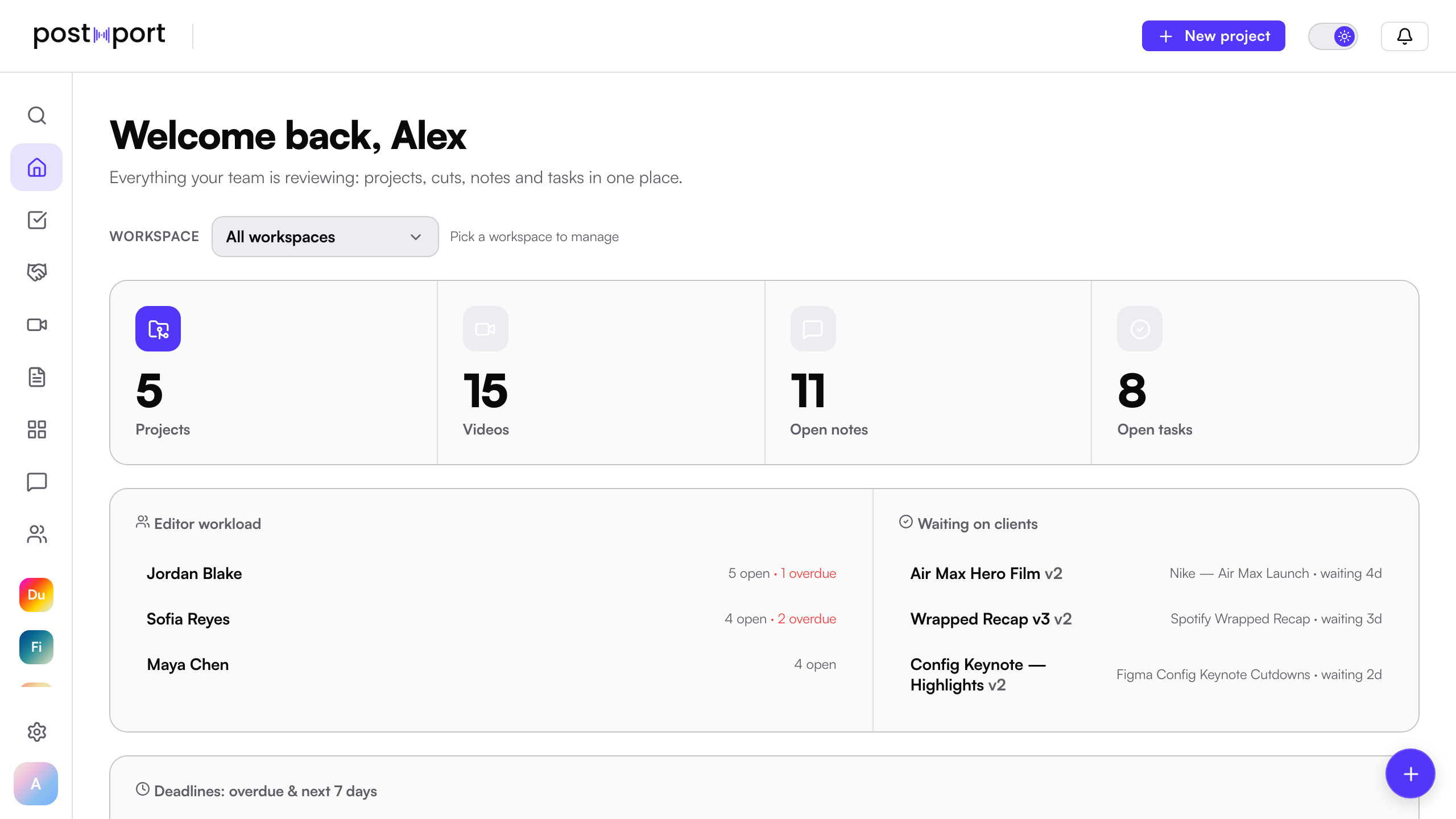
Task: Open the 8 Open tasks stat
Action: [1255, 373]
